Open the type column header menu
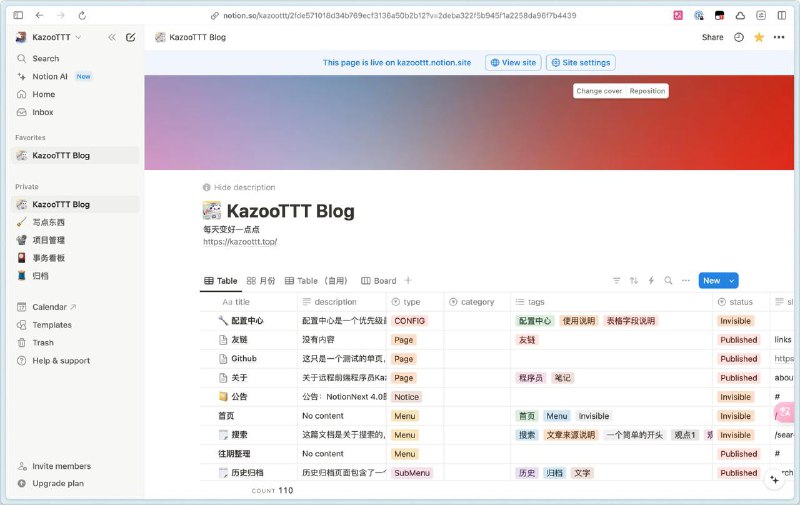 [415, 302]
